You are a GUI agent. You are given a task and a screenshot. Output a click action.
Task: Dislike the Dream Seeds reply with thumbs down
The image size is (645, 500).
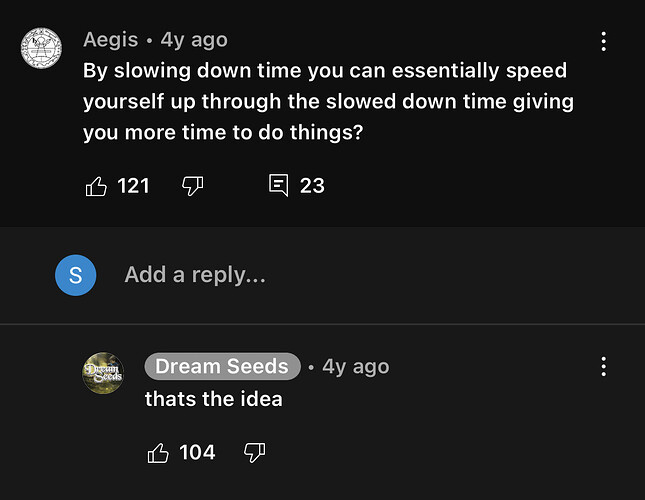(x=254, y=453)
